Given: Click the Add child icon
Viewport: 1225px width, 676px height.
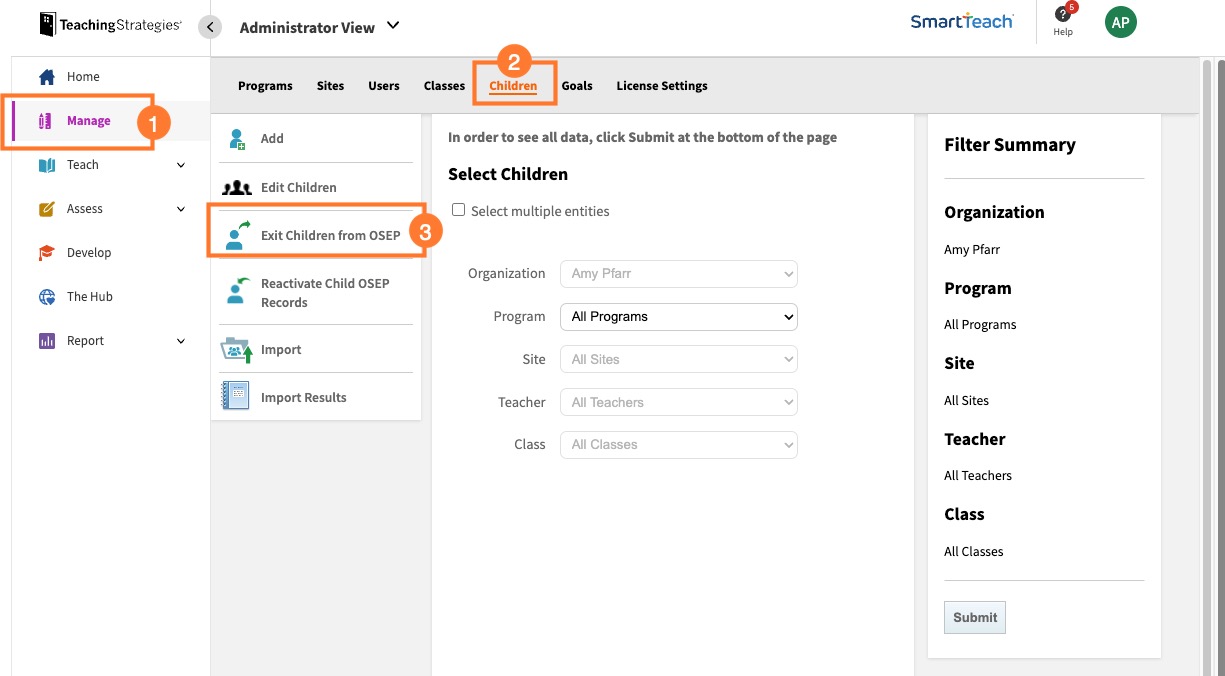Looking at the screenshot, I should click(x=236, y=139).
